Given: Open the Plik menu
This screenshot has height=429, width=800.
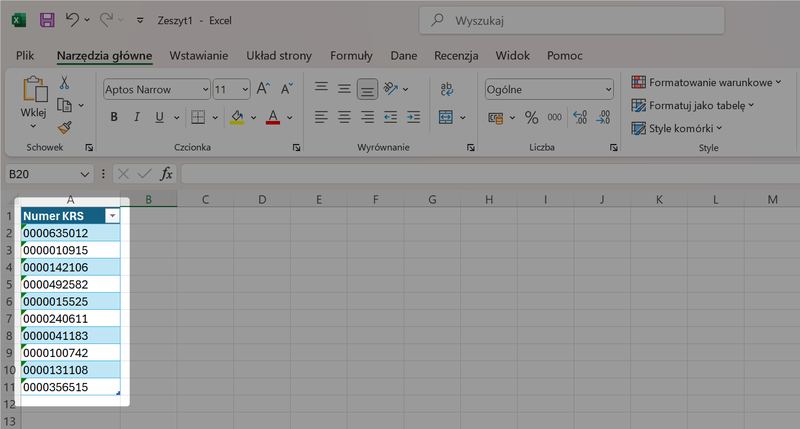Looking at the screenshot, I should coord(25,56).
